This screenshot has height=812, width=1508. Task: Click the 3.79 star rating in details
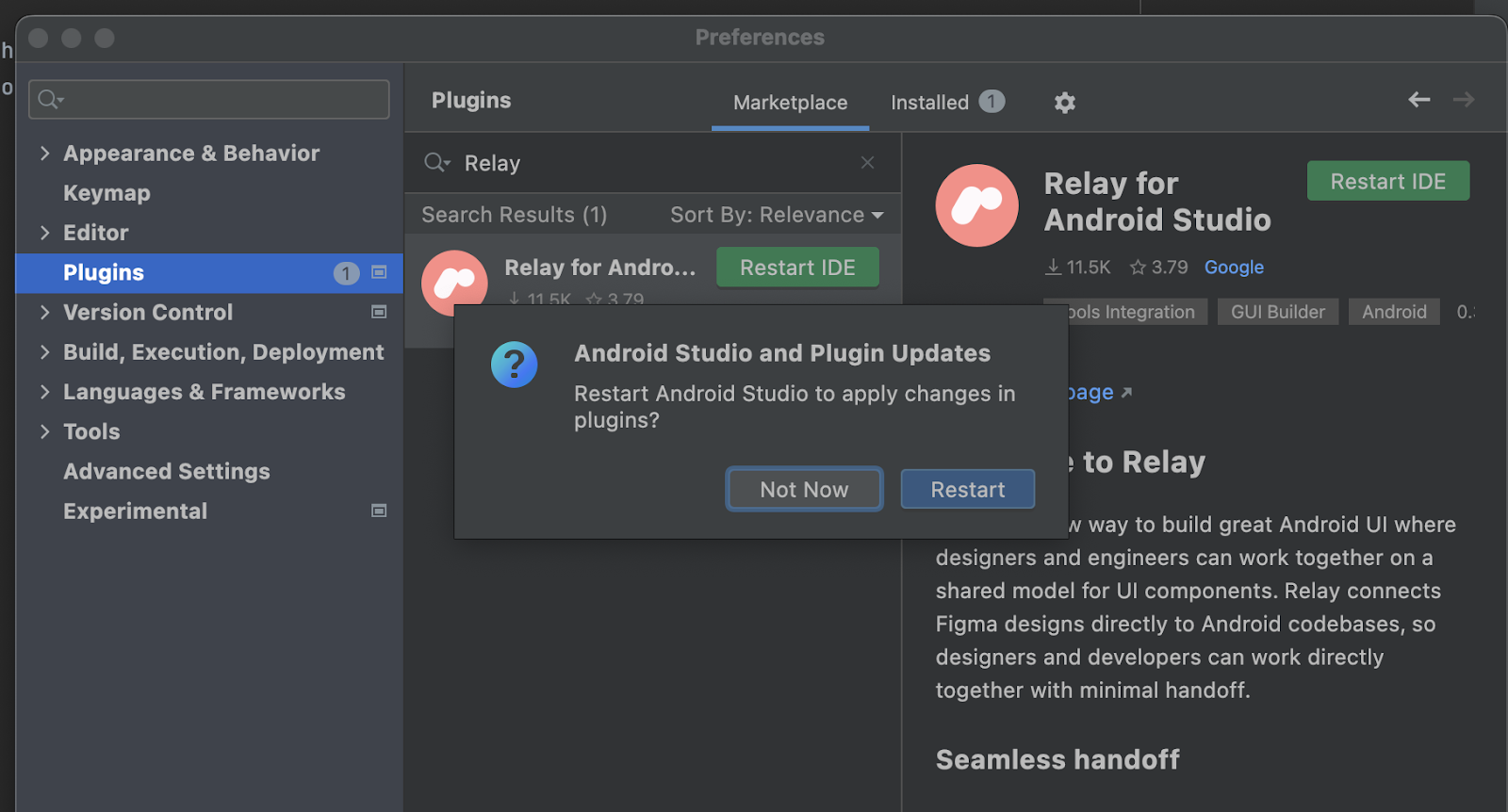pyautogui.click(x=1159, y=268)
